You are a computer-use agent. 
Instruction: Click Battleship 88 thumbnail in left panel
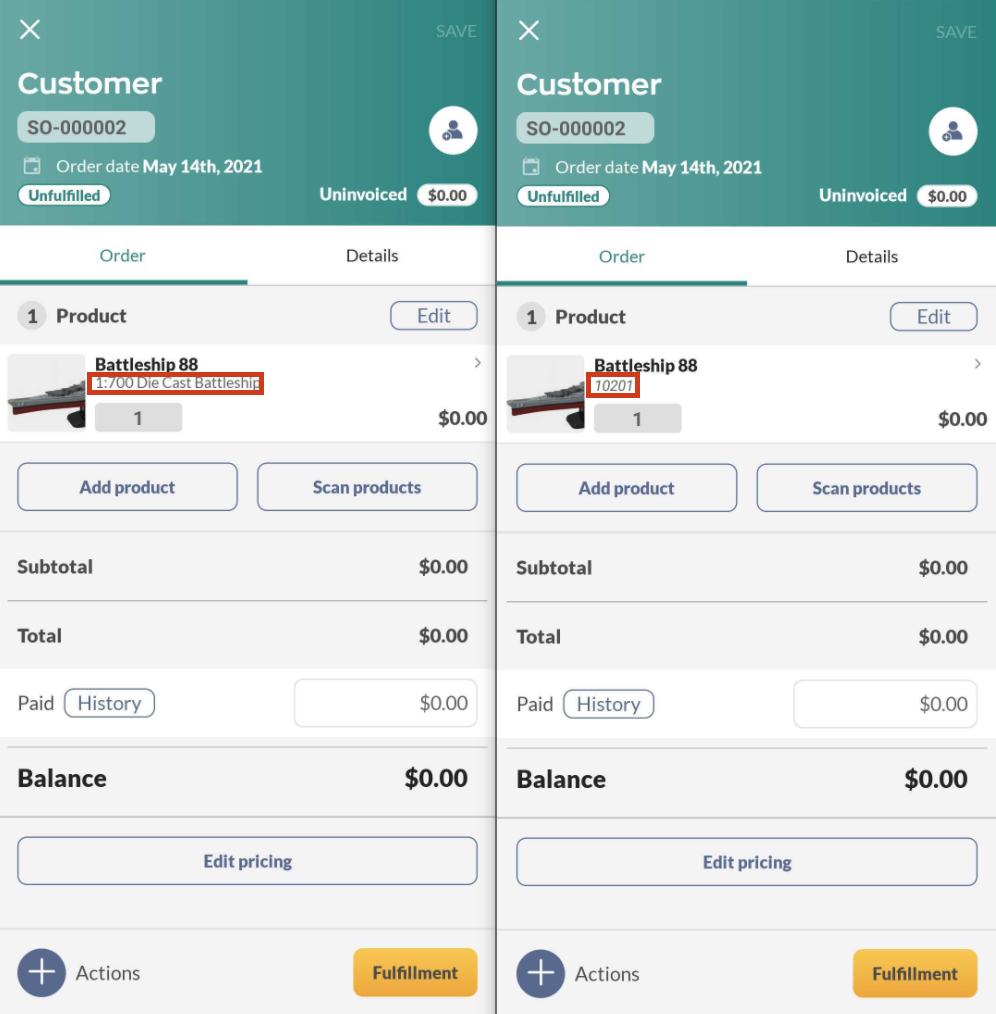(x=47, y=393)
